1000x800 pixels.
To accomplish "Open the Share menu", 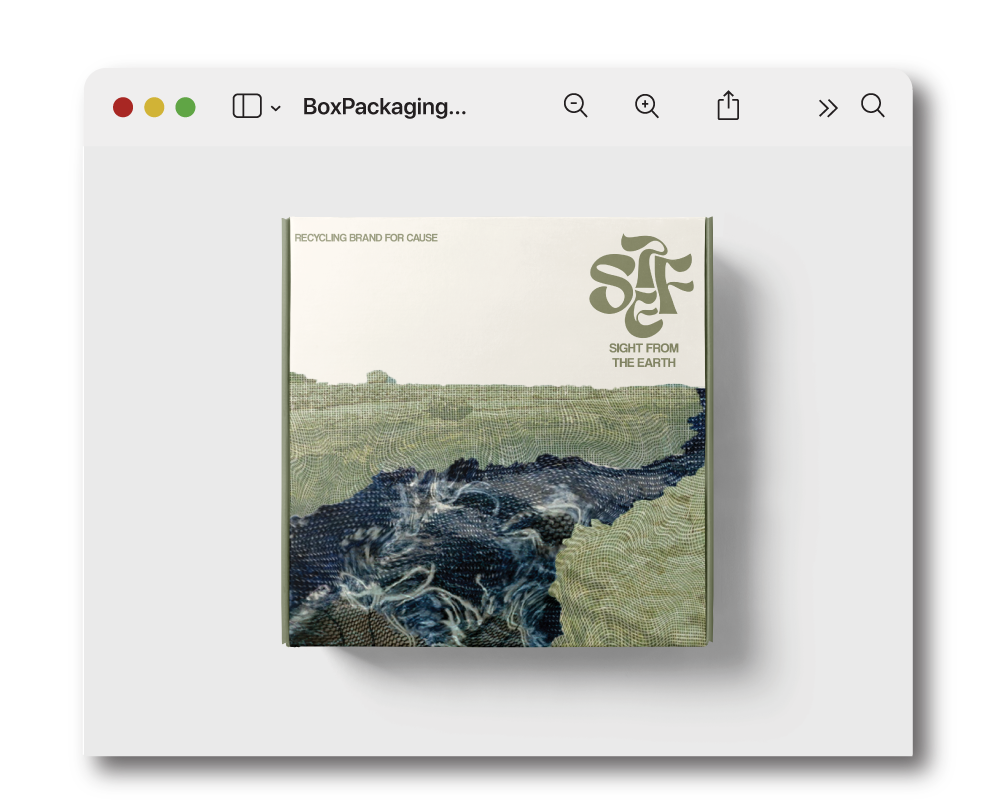I will [x=728, y=106].
